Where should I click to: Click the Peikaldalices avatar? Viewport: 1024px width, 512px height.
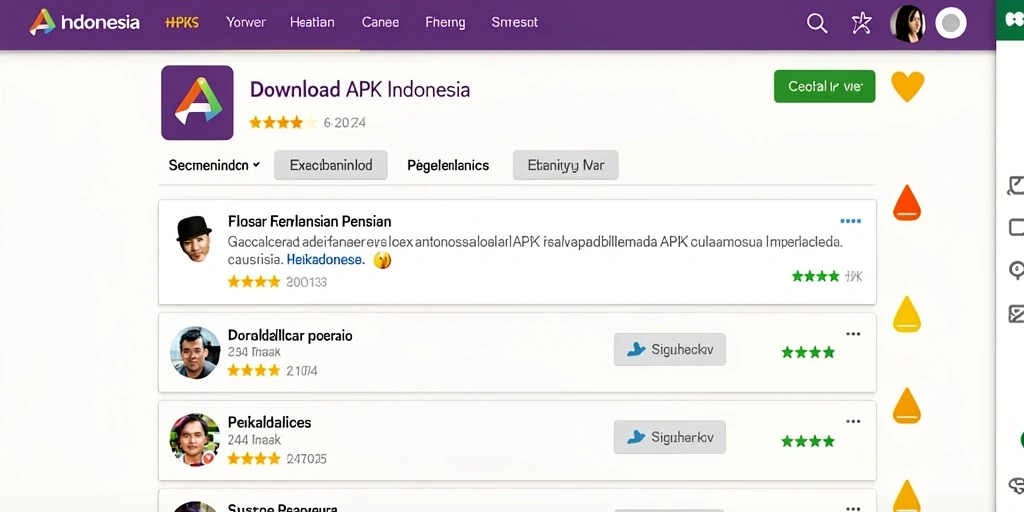(195, 440)
